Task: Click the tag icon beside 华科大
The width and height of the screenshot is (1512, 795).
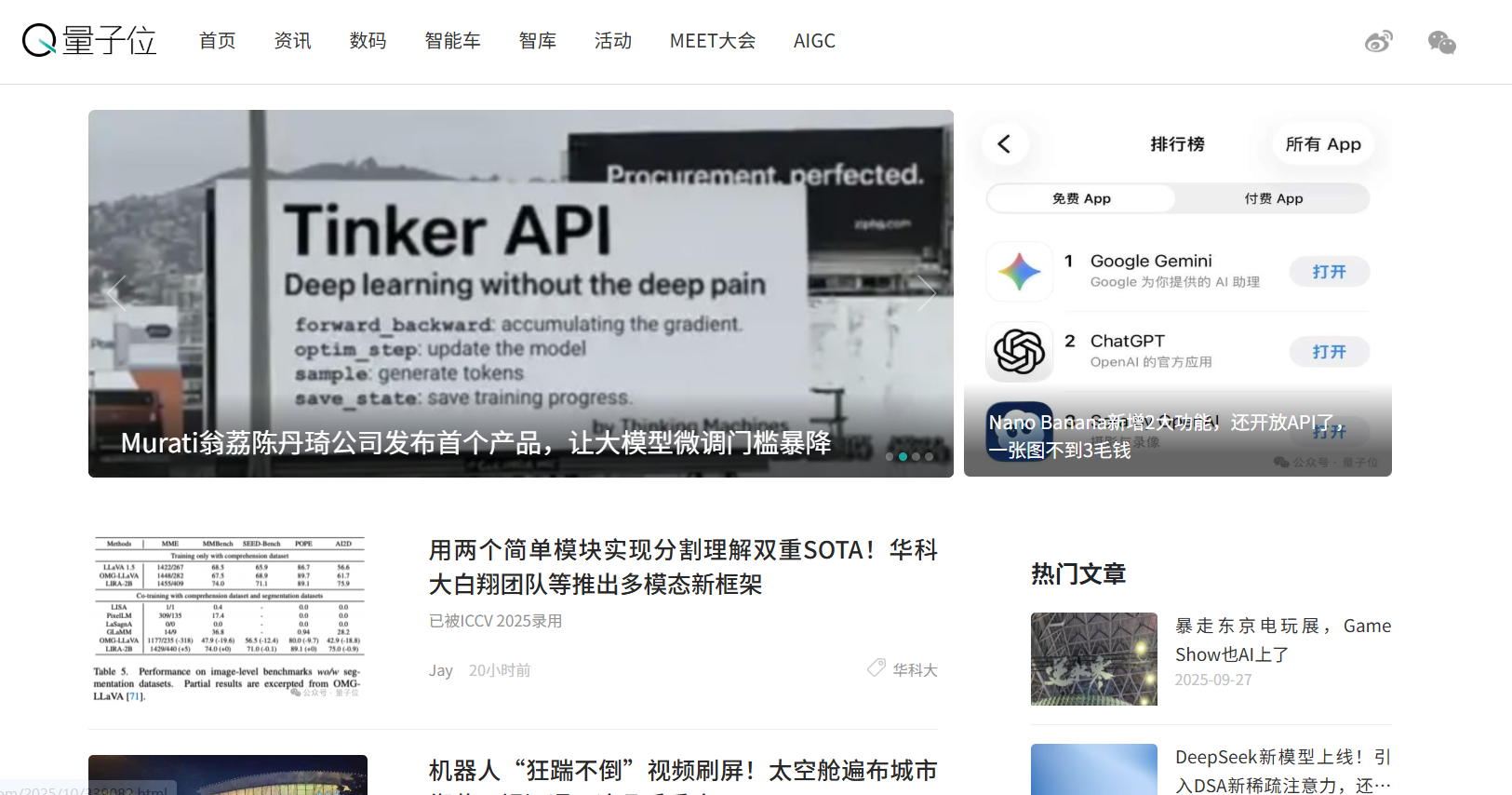Action: tap(876, 667)
